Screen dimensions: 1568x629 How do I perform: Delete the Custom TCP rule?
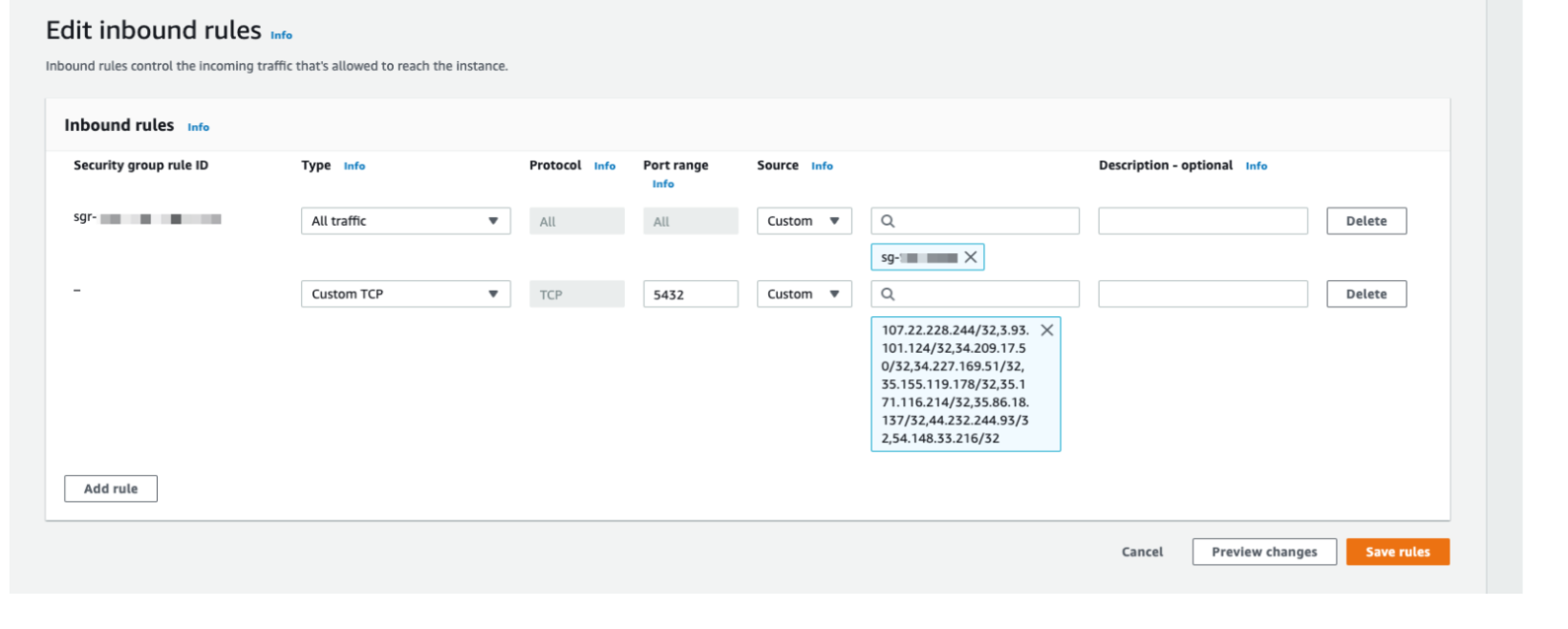click(1366, 293)
